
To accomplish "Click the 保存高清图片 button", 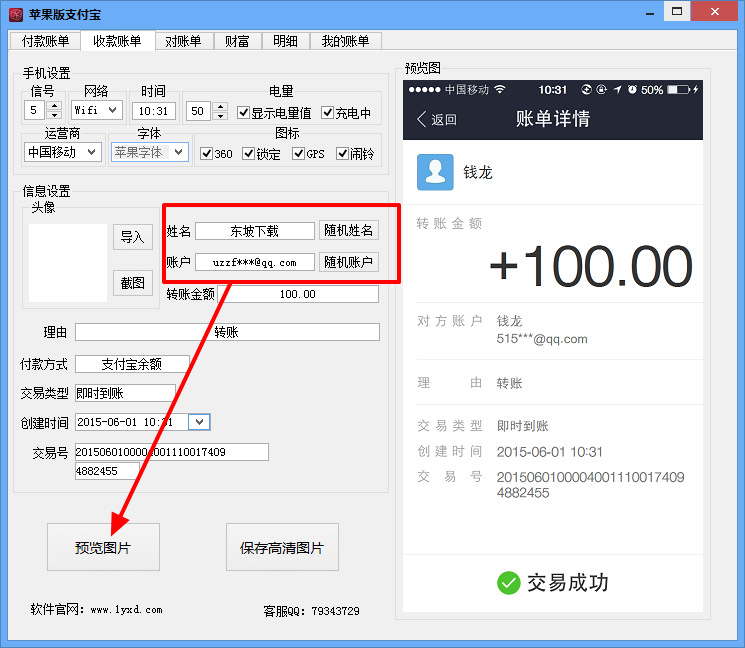I will click(x=282, y=547).
